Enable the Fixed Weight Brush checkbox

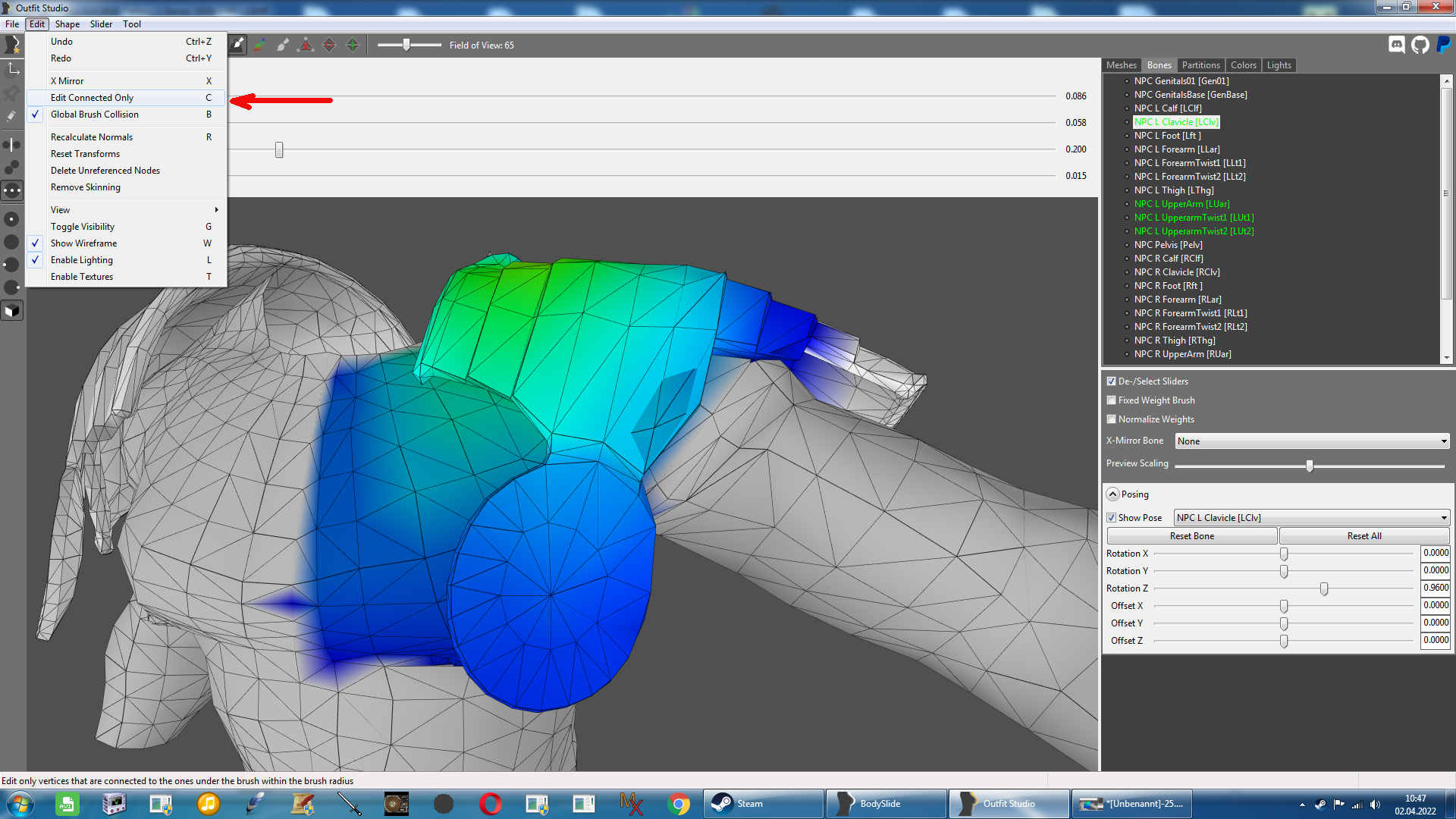(x=1112, y=400)
